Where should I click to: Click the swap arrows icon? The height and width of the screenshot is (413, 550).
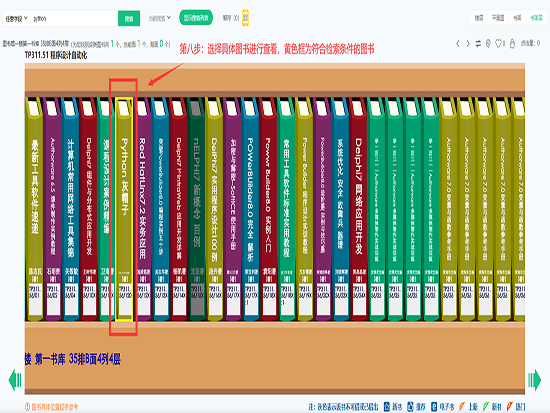click(x=478, y=44)
